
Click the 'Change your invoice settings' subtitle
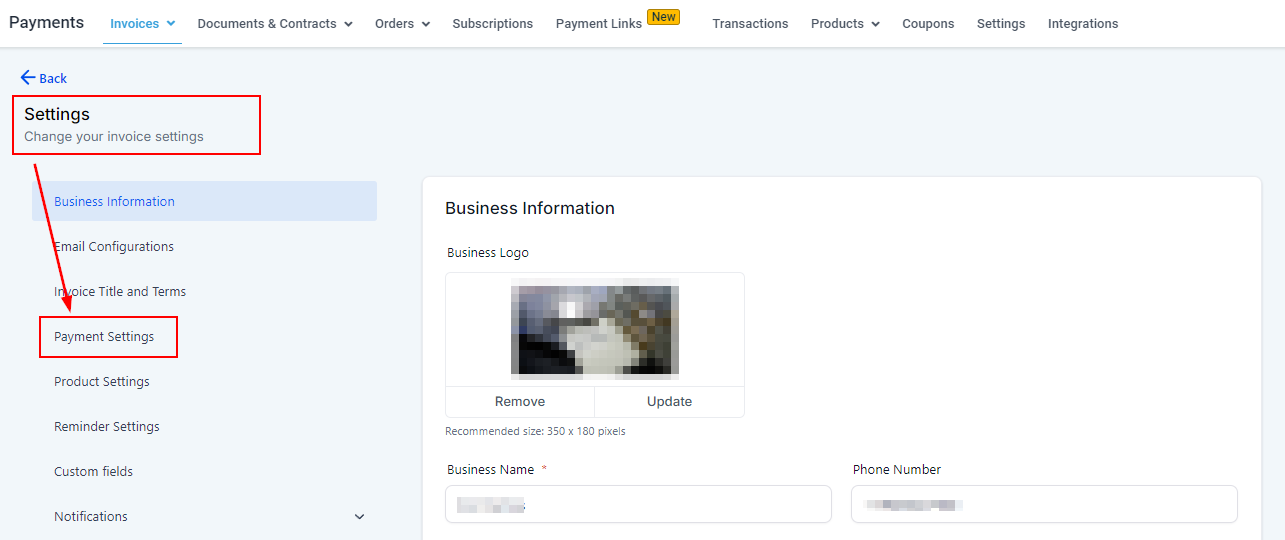coord(114,136)
